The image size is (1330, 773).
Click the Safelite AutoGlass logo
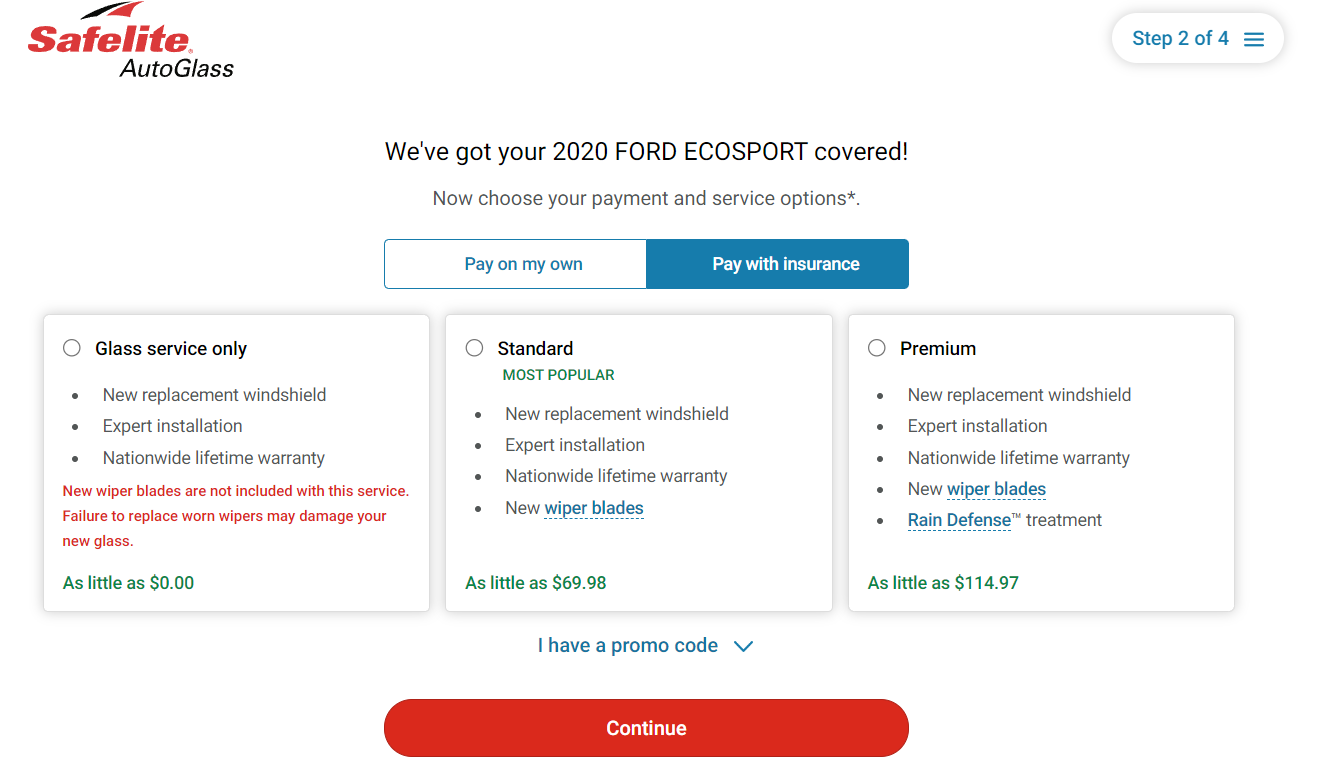[x=131, y=42]
